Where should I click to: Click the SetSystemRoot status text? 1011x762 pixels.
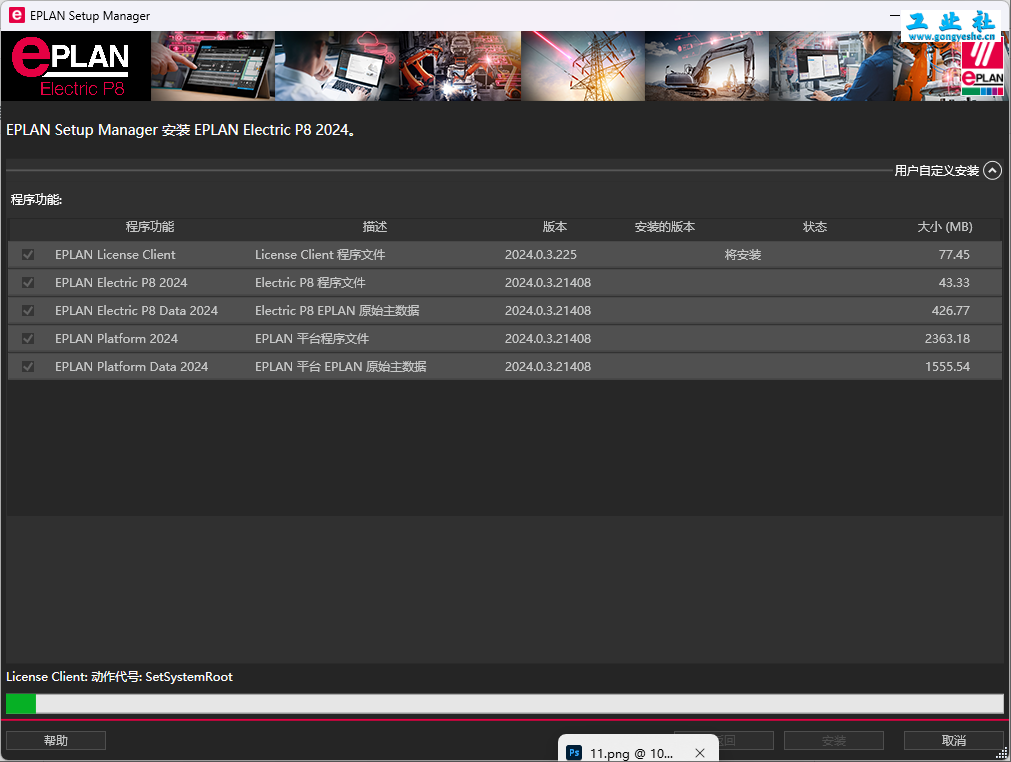[x=189, y=677]
